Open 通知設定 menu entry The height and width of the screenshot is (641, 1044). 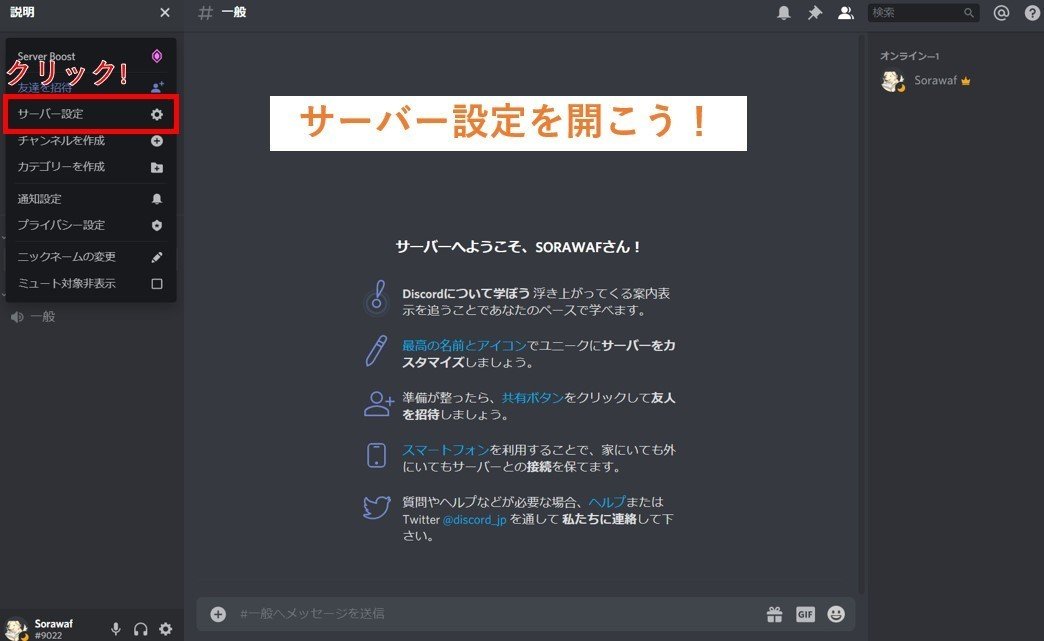click(x=91, y=198)
